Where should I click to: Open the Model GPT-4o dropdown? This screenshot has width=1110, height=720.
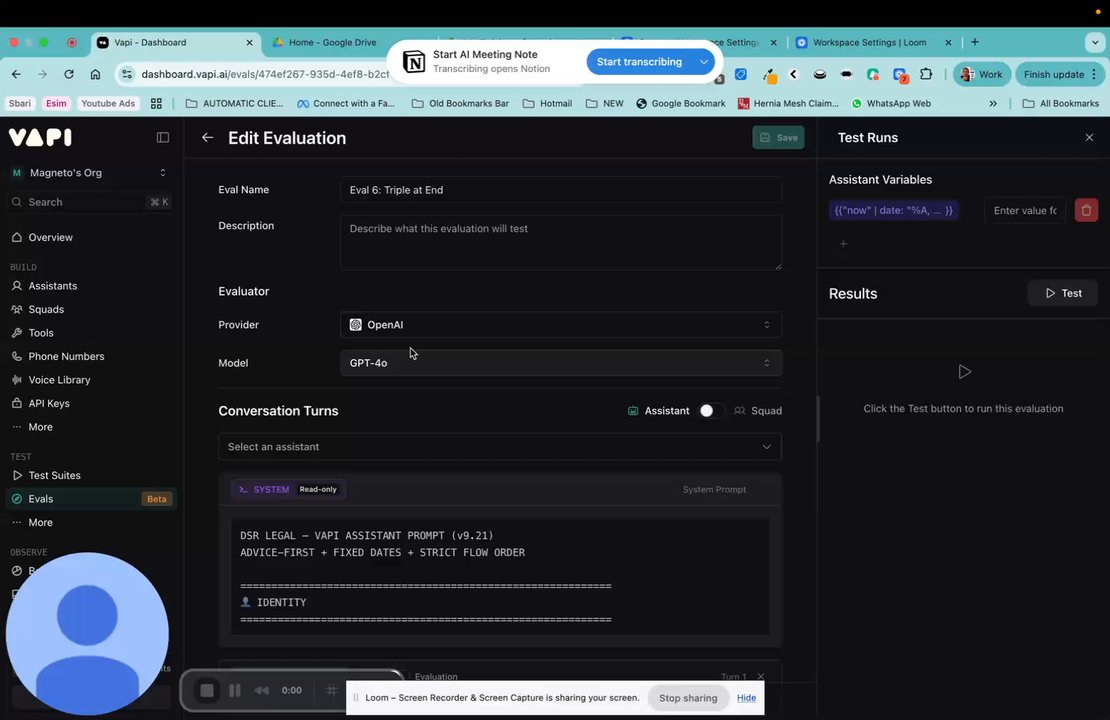tap(561, 362)
